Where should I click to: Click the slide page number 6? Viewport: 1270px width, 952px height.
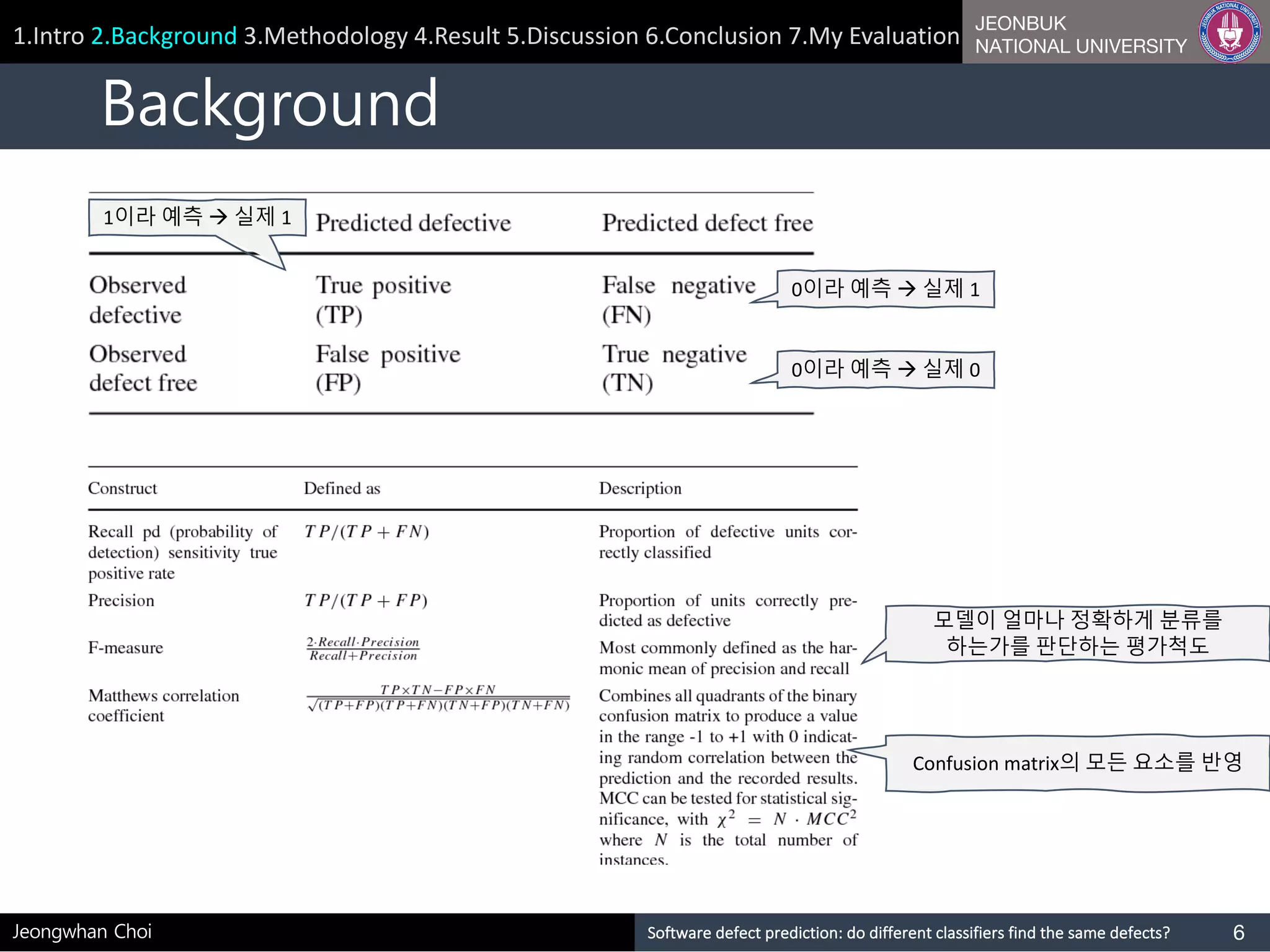tap(1238, 932)
